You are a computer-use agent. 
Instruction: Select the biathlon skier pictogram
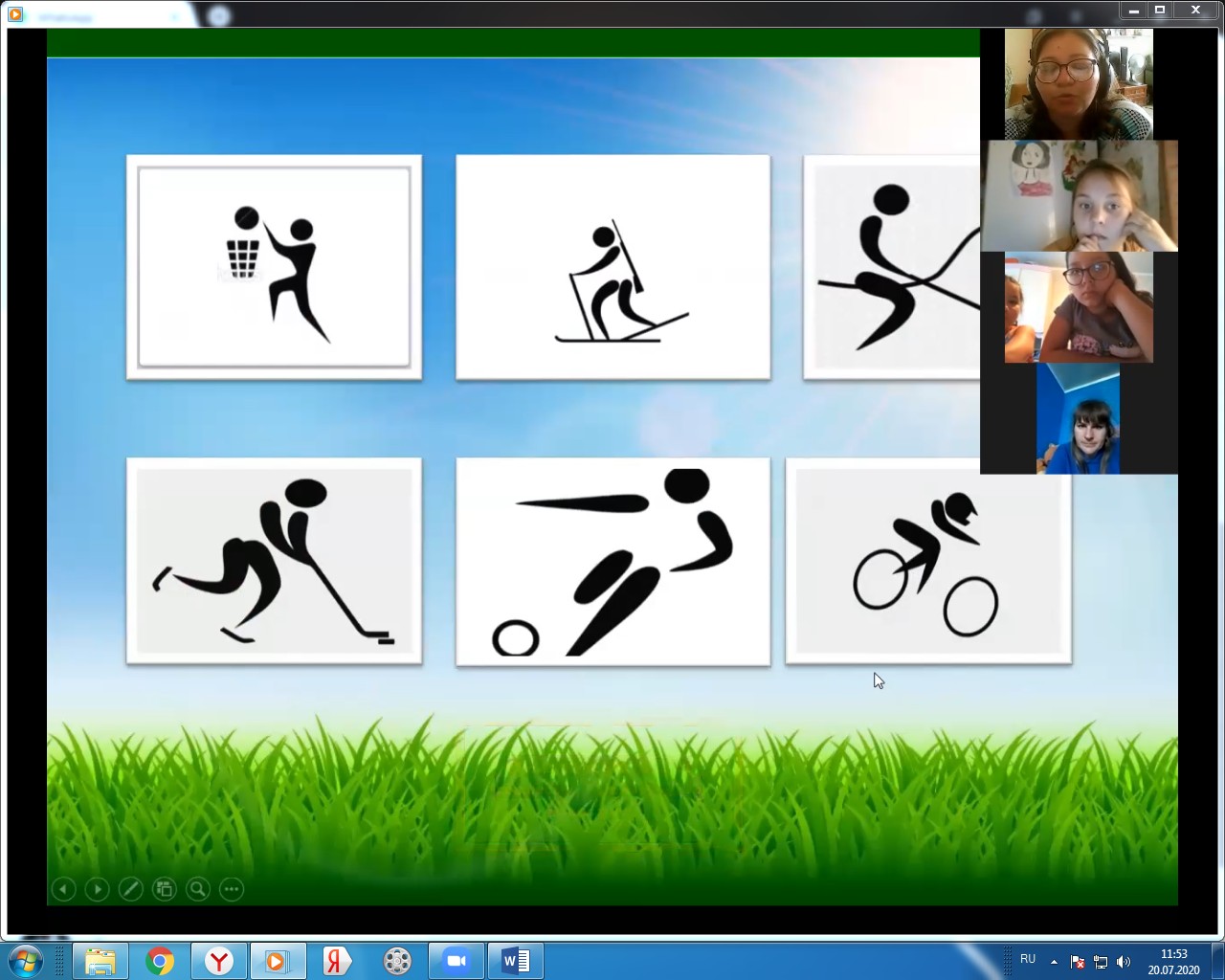[612, 267]
